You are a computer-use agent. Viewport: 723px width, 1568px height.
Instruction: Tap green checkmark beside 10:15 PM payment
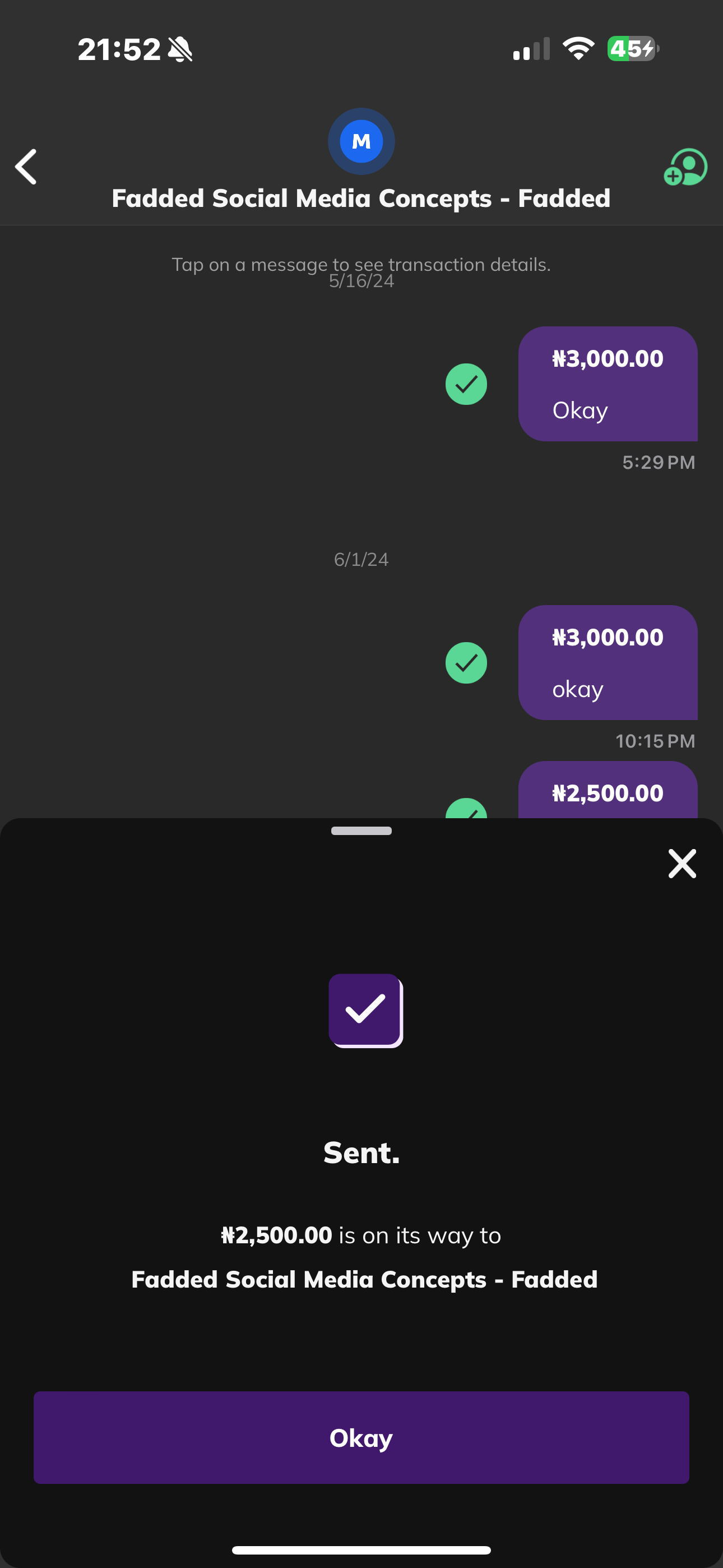[466, 663]
